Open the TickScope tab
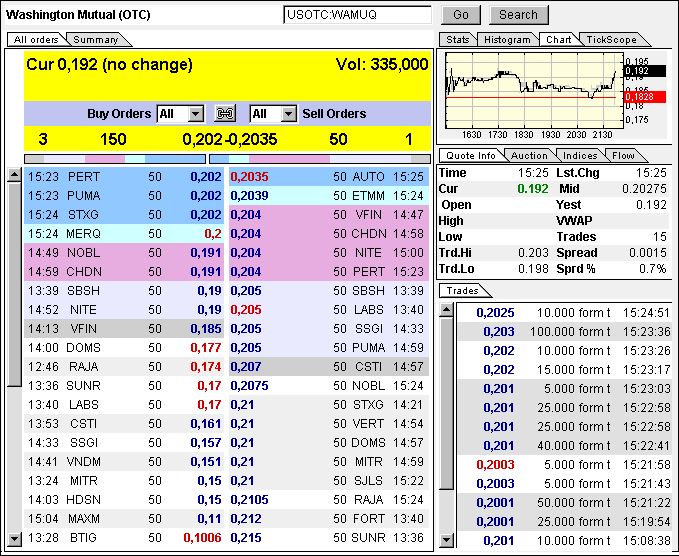 [x=611, y=39]
